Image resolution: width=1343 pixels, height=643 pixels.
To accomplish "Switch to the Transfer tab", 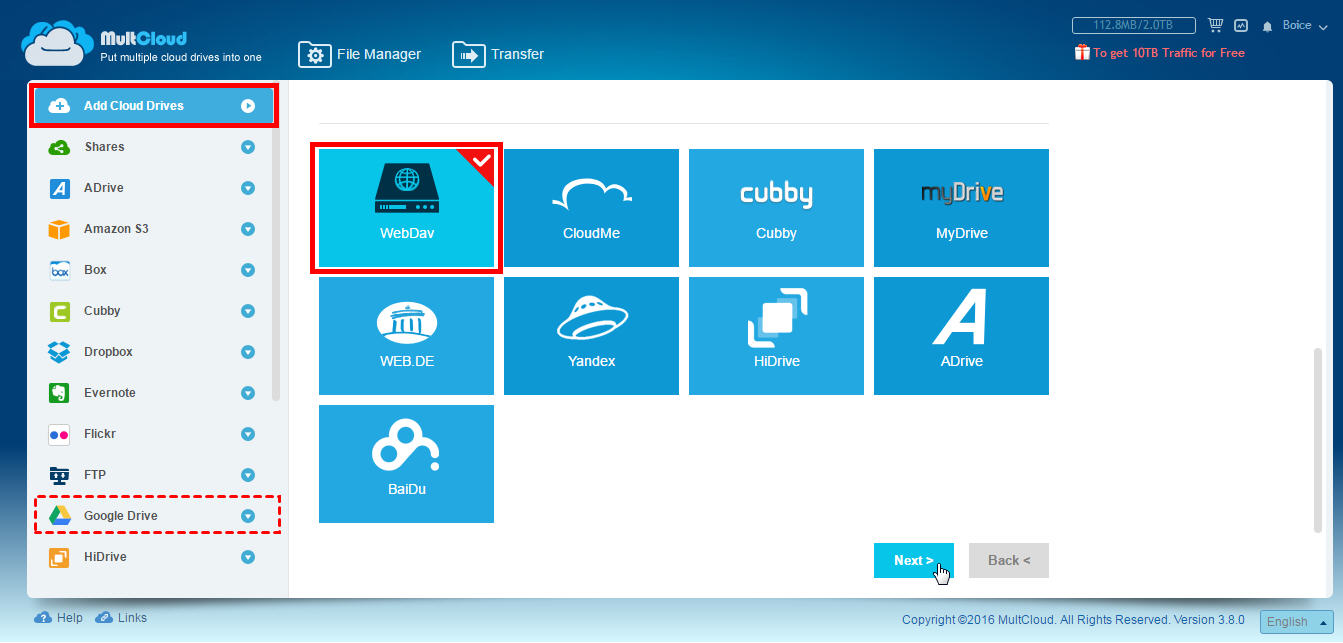I will pyautogui.click(x=498, y=54).
